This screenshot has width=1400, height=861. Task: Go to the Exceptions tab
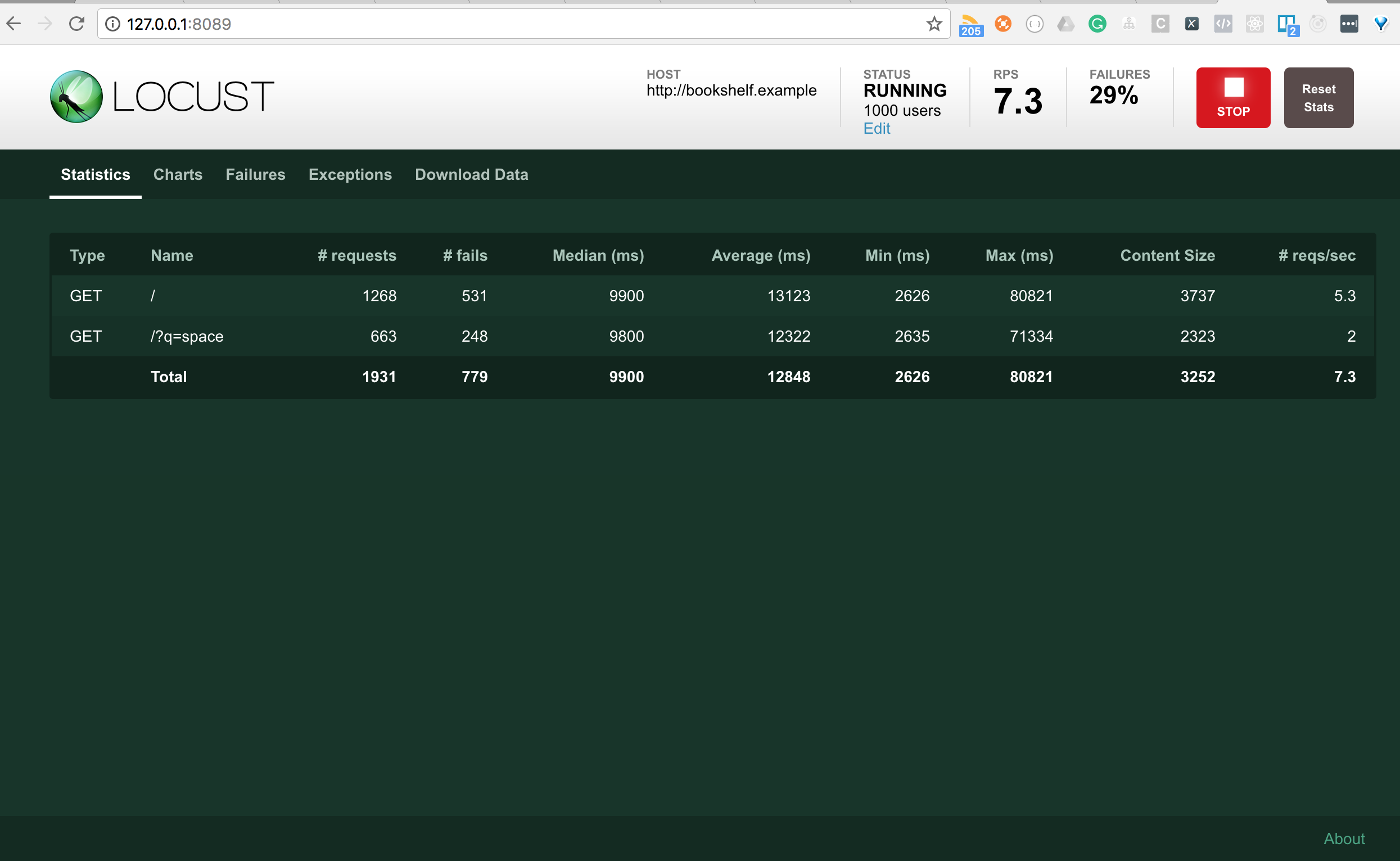(350, 174)
